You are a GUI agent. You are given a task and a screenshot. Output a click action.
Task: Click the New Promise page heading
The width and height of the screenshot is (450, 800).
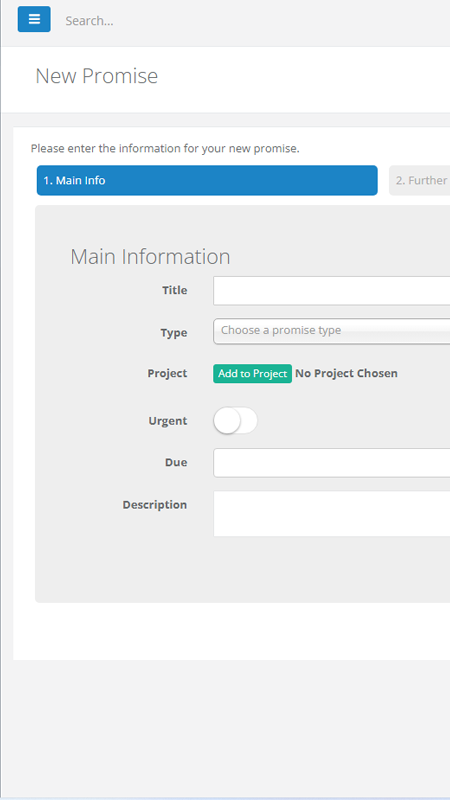[96, 76]
